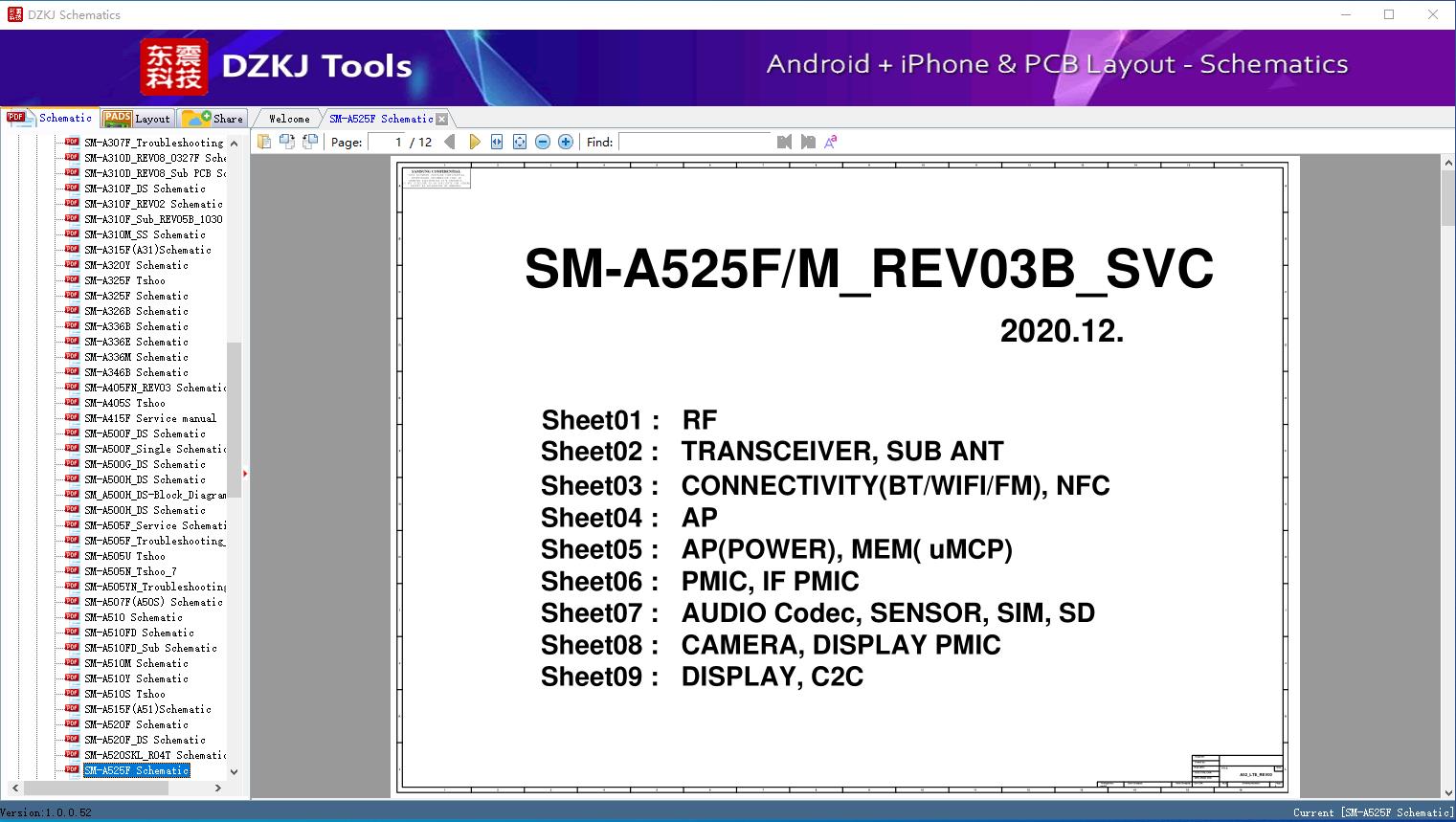Open SM-A510Y Schematic entry
This screenshot has height=822, width=1456.
point(136,678)
